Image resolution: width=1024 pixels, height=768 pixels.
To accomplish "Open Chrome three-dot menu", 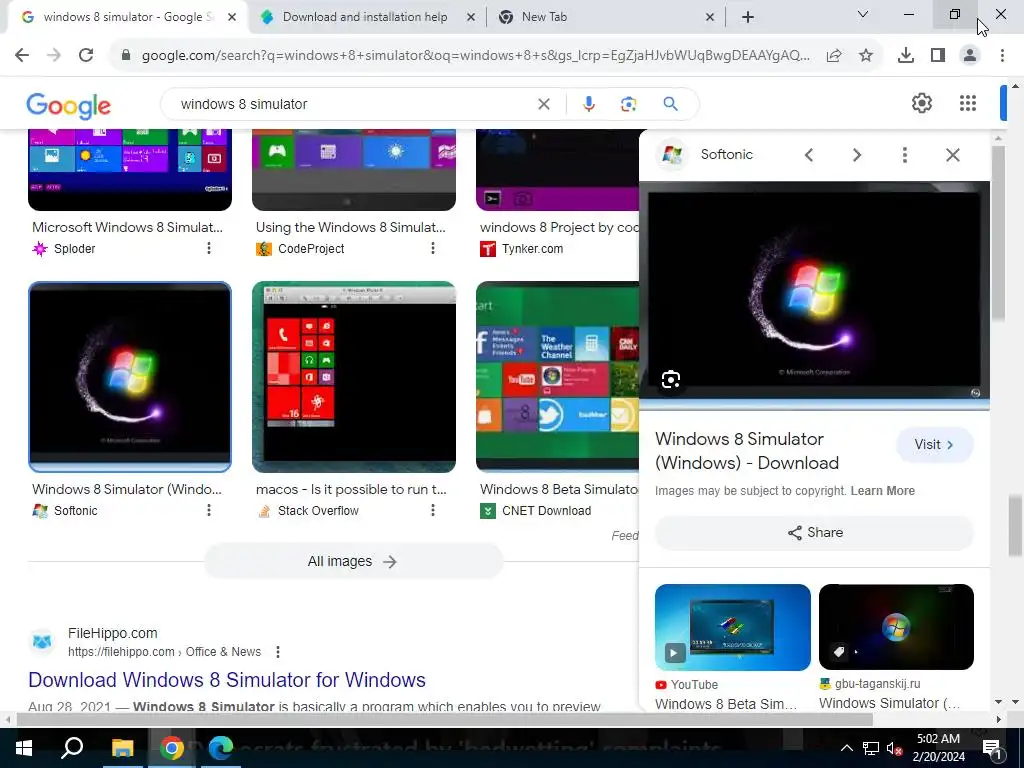I will pos(1002,56).
